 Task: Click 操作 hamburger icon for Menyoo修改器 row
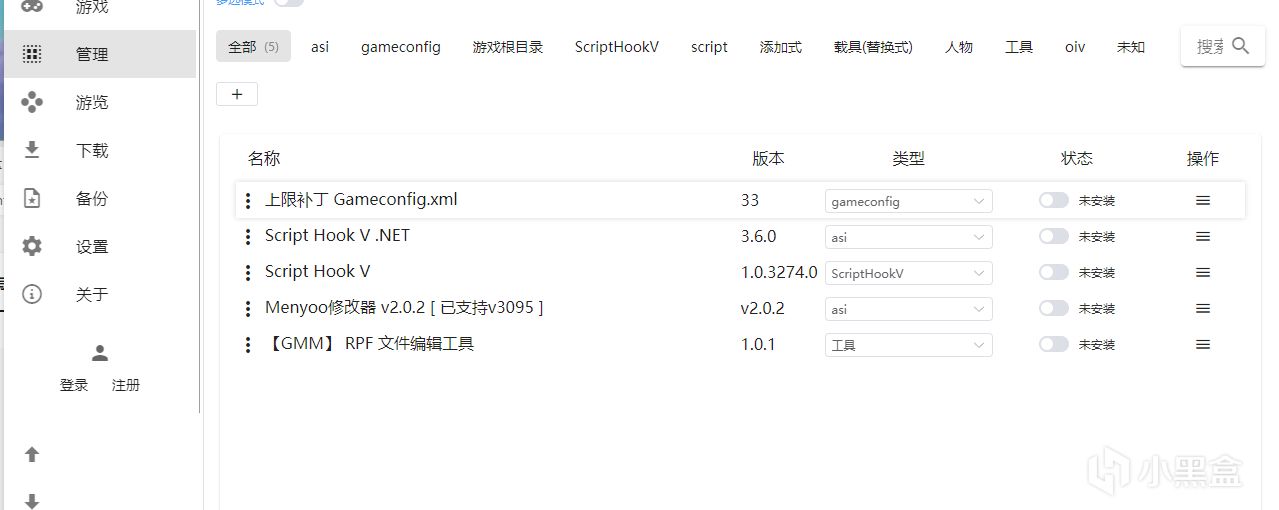(1203, 309)
